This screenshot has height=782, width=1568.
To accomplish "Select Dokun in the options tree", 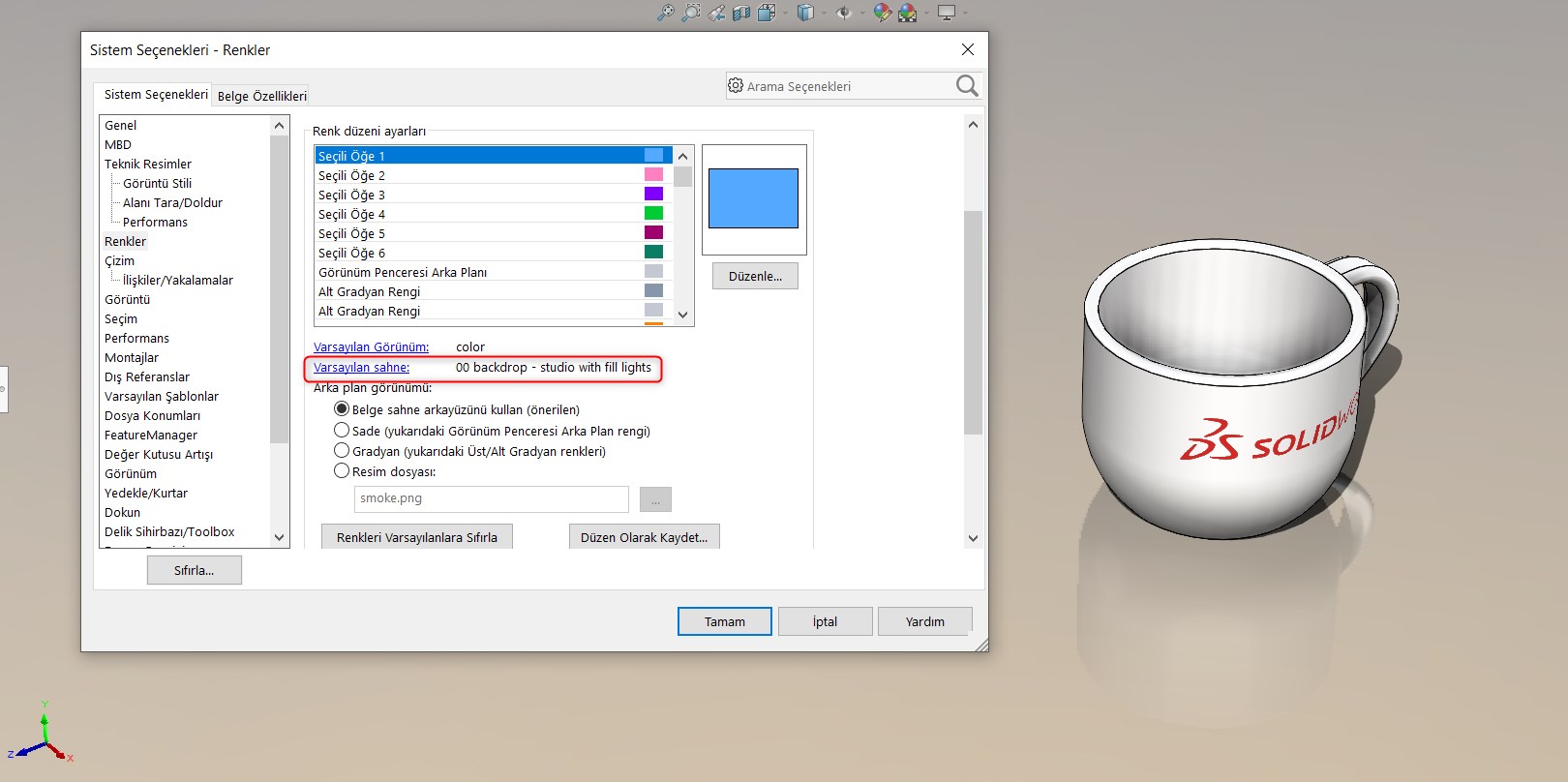I will pos(123,512).
